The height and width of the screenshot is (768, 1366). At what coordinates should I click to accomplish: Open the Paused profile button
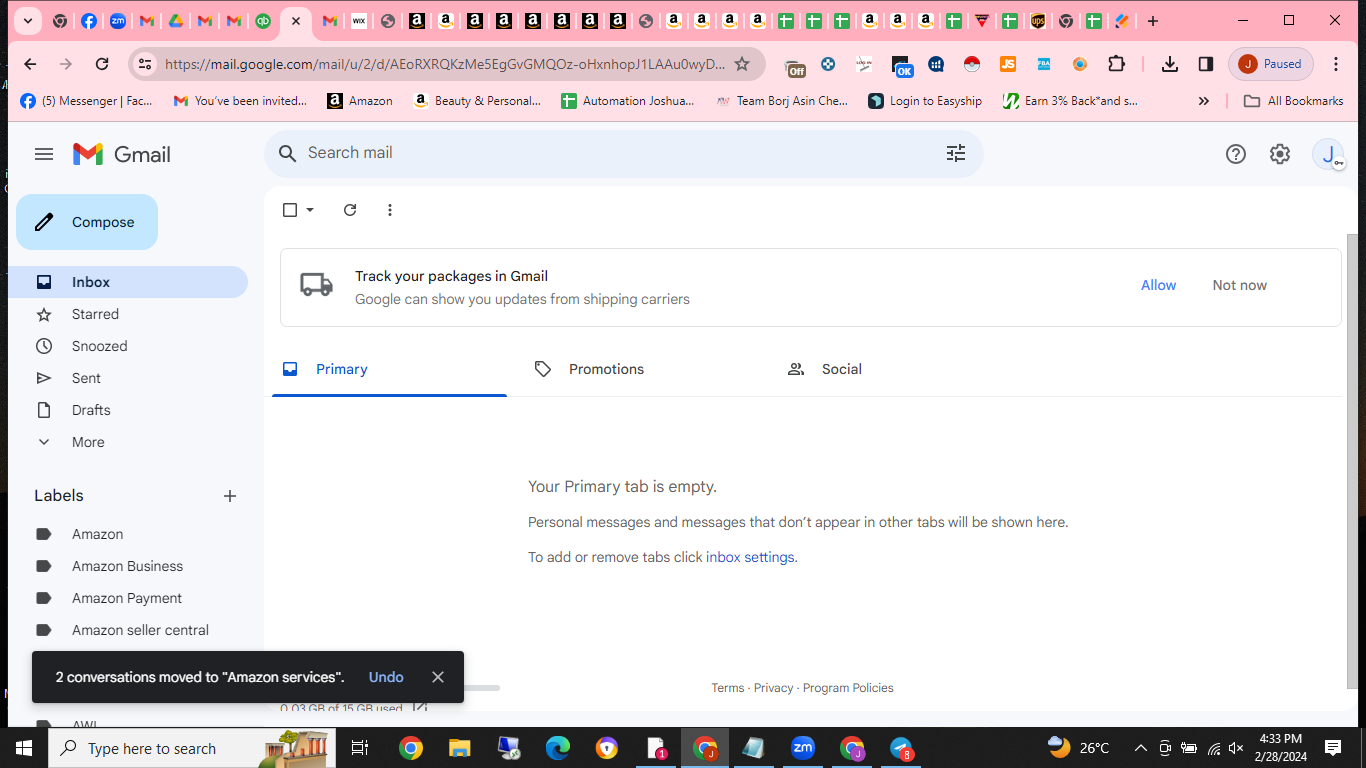click(x=1271, y=64)
